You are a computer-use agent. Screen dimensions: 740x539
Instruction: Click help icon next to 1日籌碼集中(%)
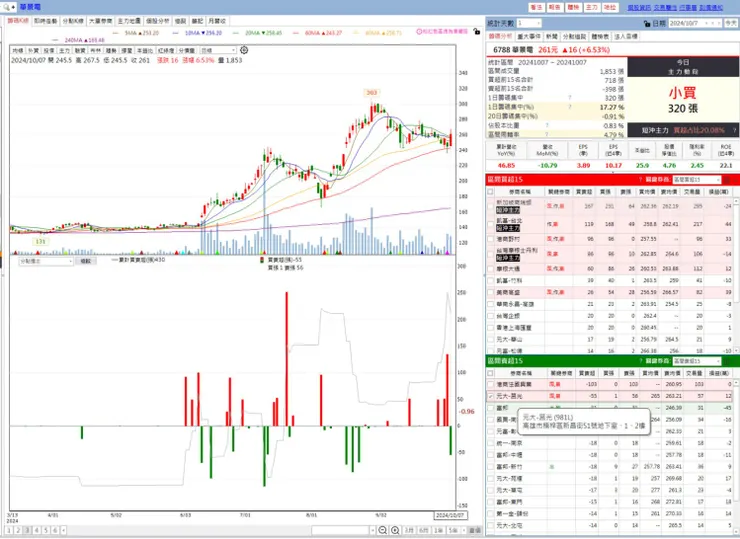pos(570,107)
